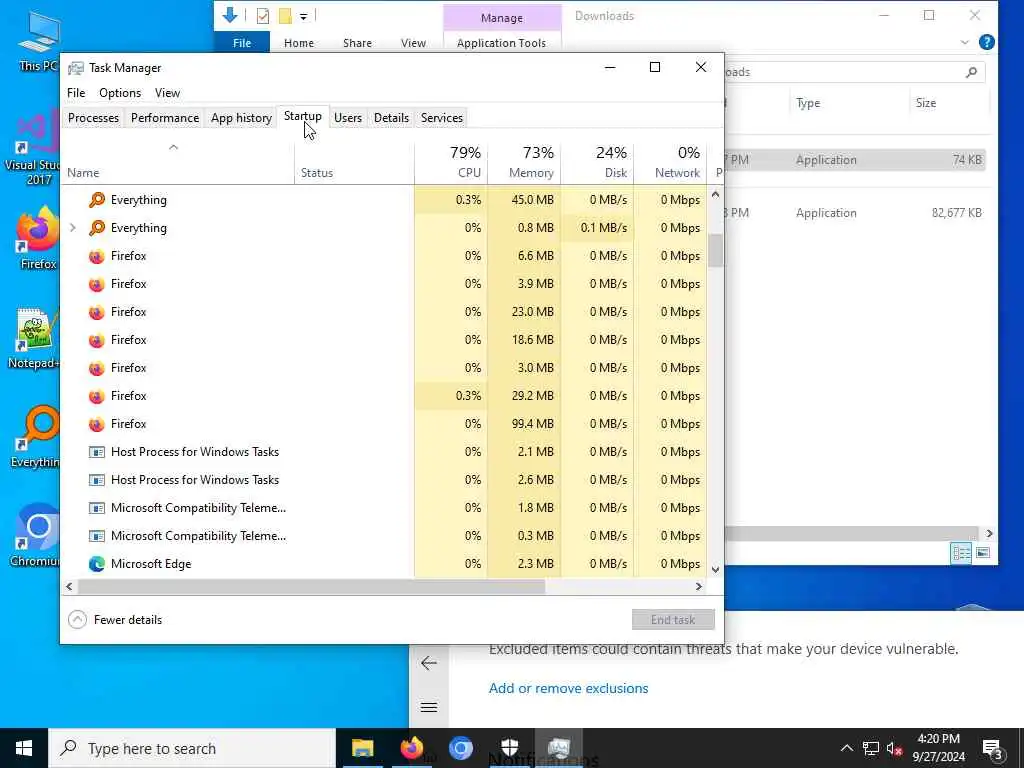Switch Explorer to large icons view
Screen dimensions: 1024x768
(983, 553)
